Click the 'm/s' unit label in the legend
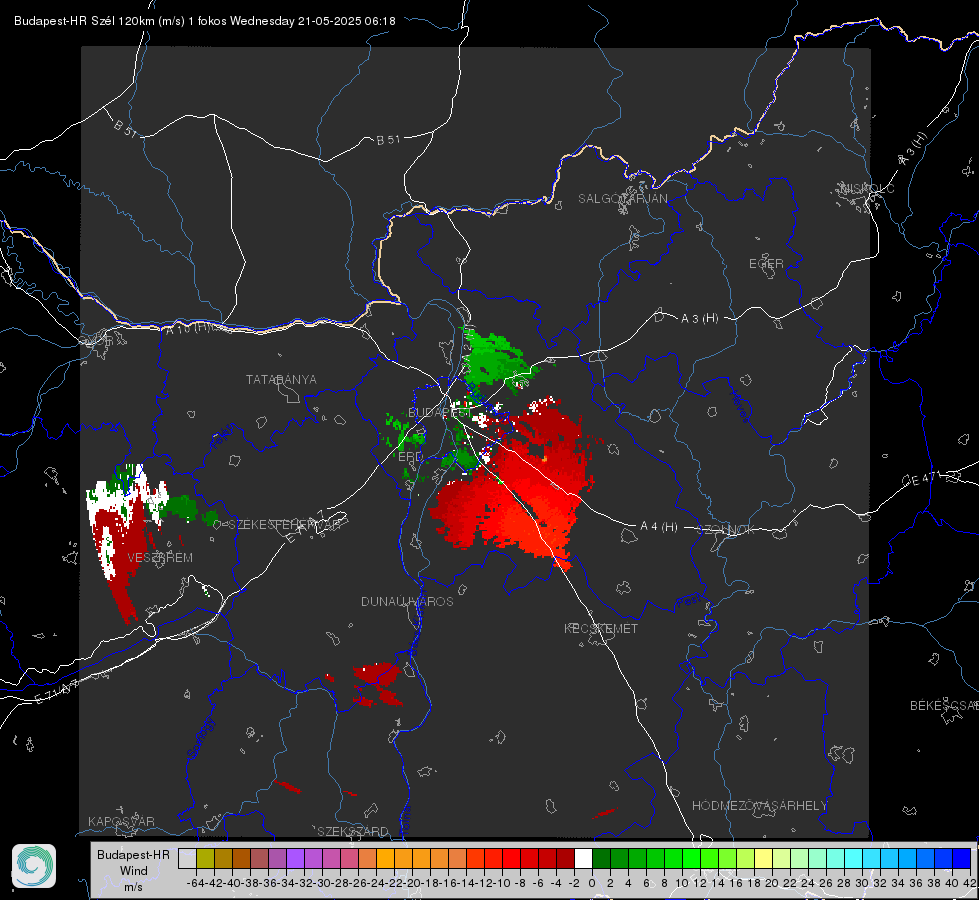 [x=134, y=886]
